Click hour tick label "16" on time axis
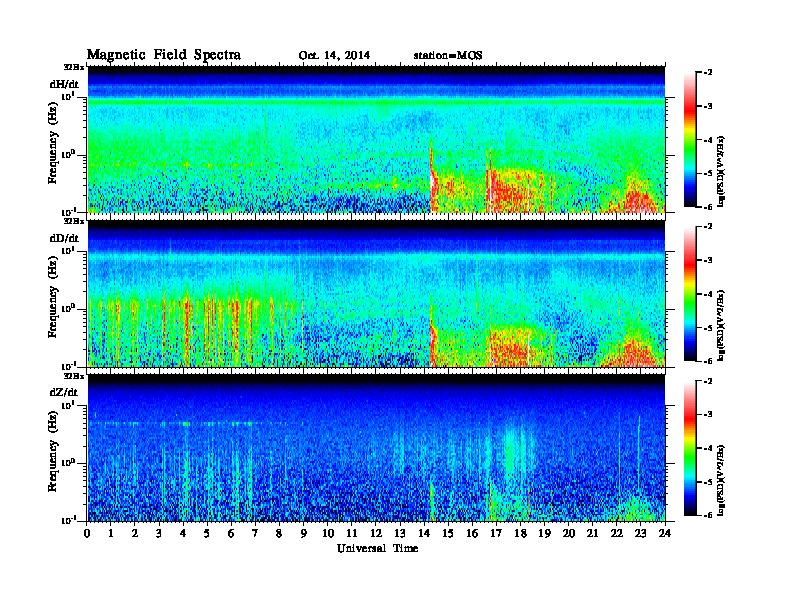This screenshot has height=612, width=792. (472, 534)
